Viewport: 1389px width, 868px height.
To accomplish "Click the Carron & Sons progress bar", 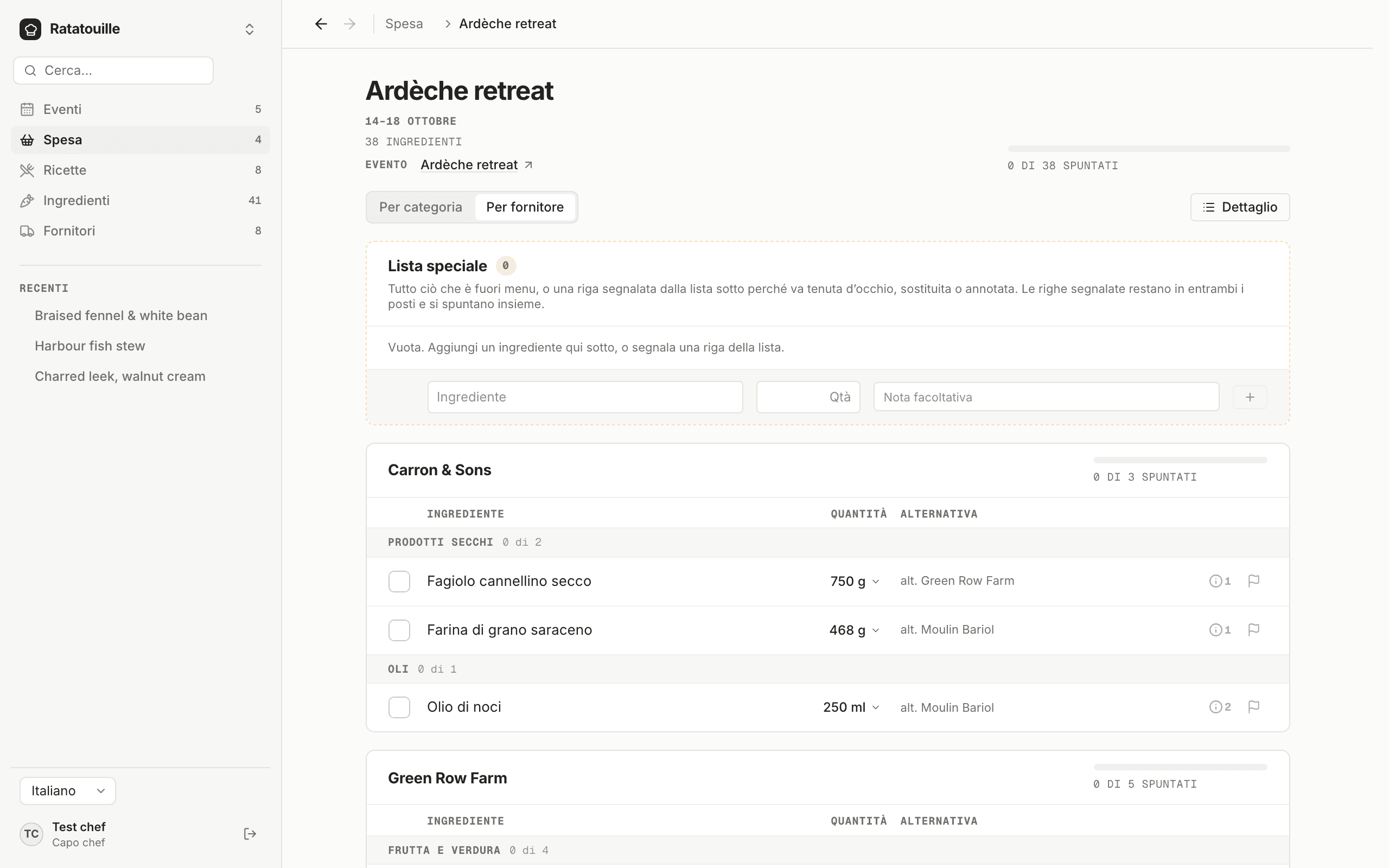I will tap(1180, 460).
